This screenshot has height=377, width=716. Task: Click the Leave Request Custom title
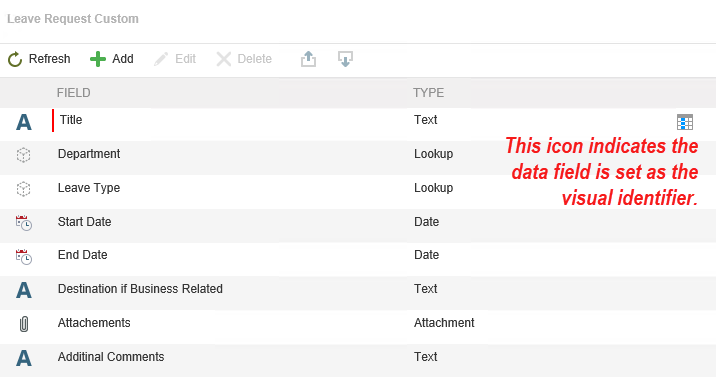(x=73, y=19)
